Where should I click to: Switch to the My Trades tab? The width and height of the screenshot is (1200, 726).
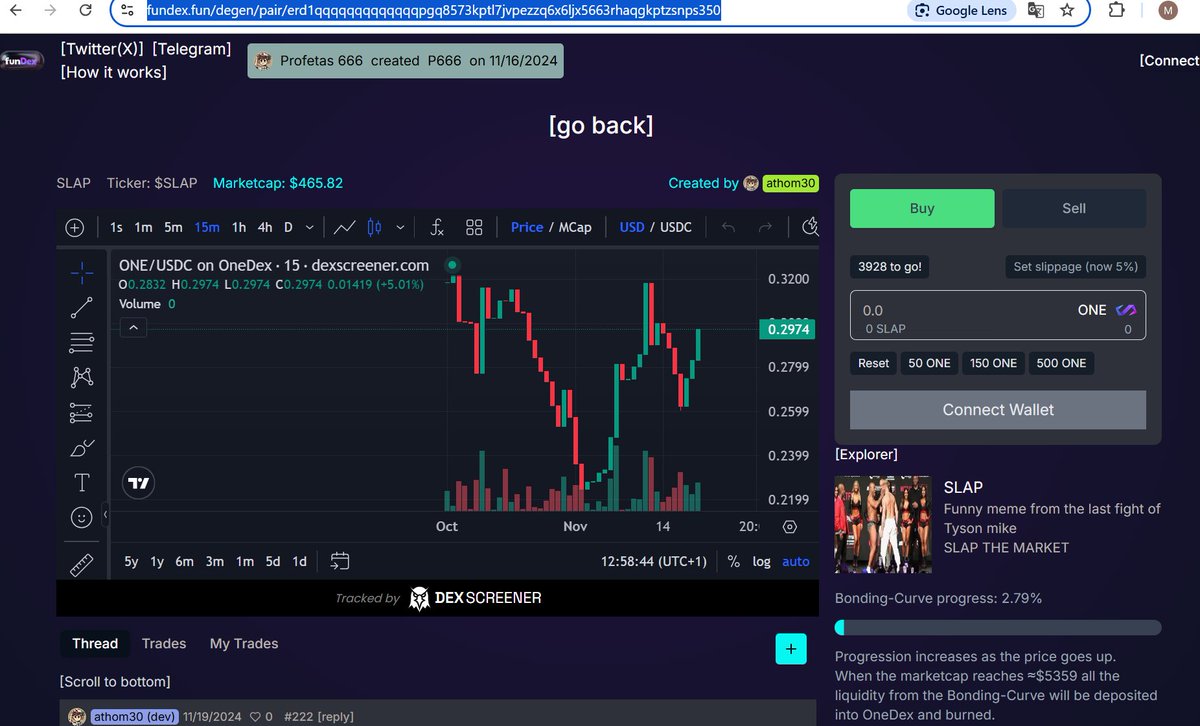pyautogui.click(x=244, y=643)
